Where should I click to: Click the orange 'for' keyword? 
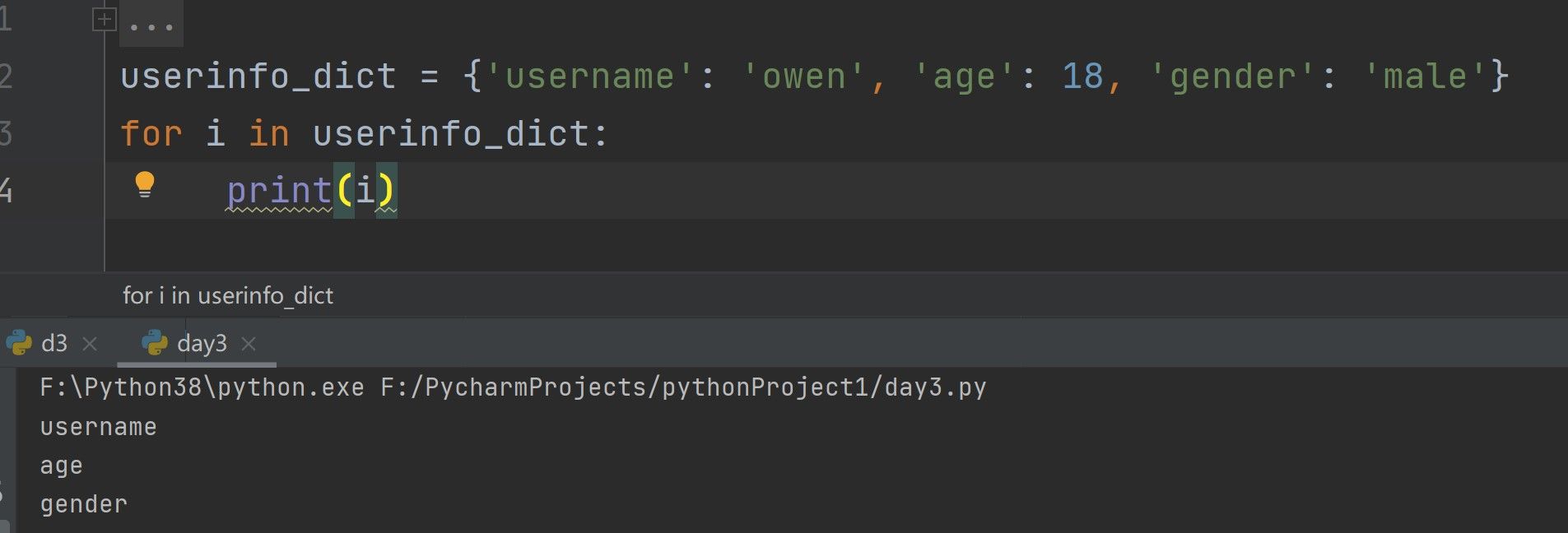pos(151,133)
